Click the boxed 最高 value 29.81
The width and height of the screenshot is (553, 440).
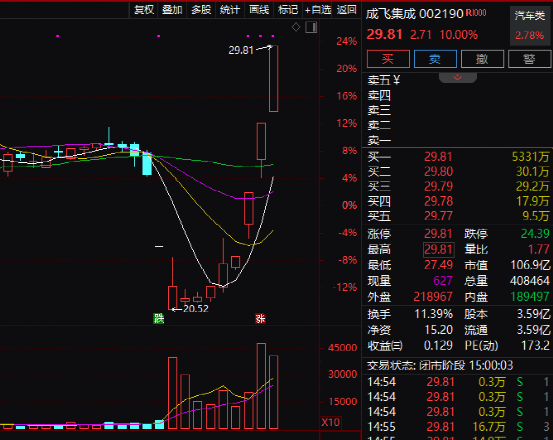tap(438, 250)
